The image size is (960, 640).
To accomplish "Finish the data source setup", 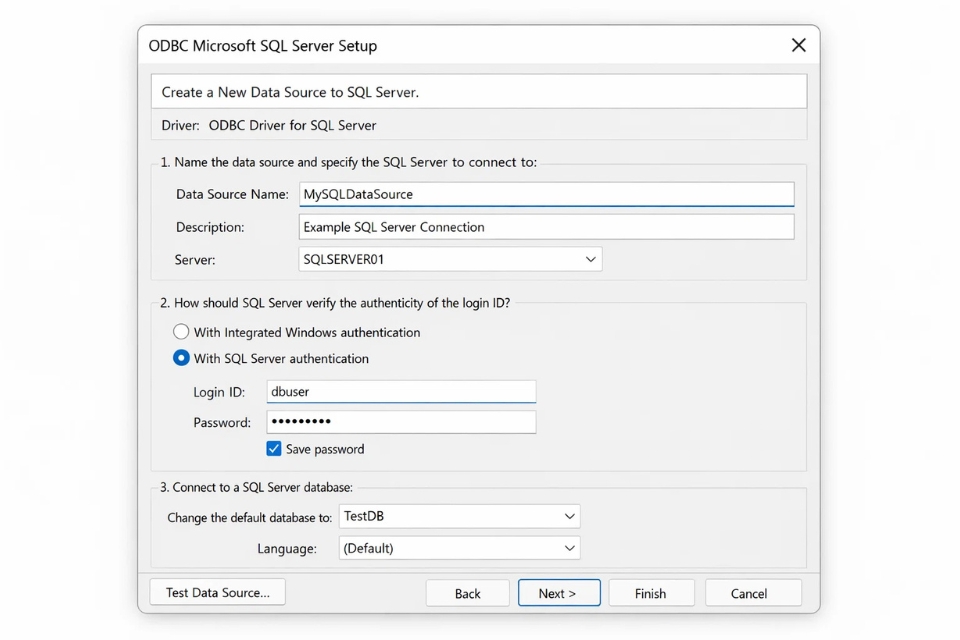I will coord(651,592).
